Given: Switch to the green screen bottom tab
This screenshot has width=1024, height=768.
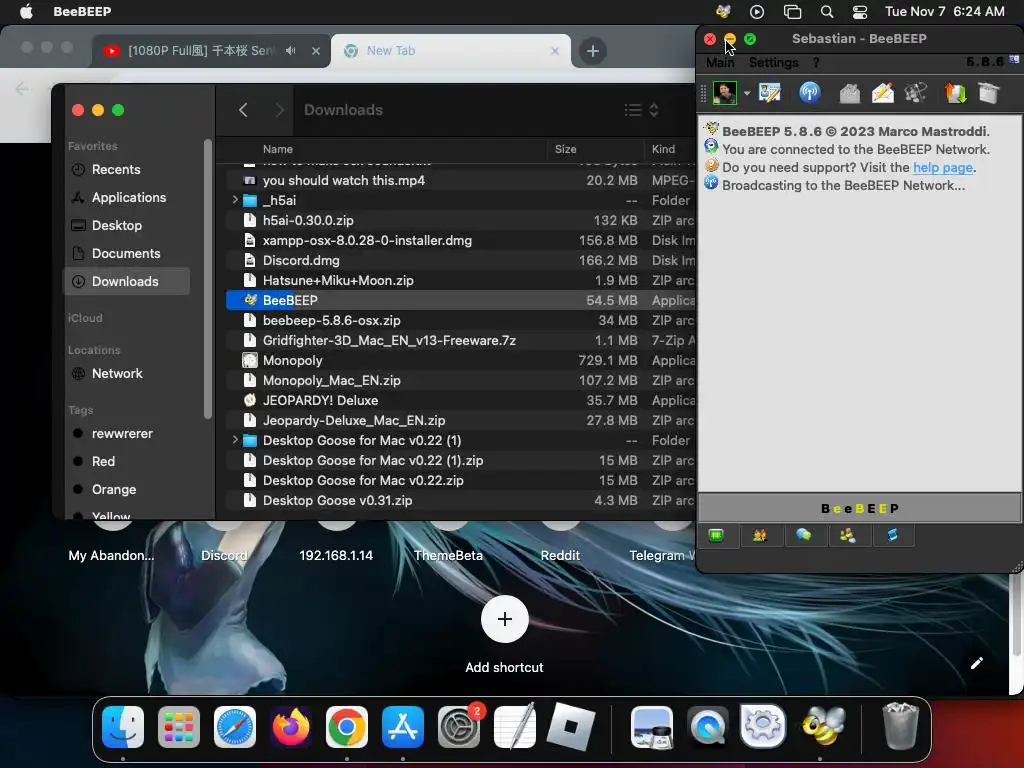Looking at the screenshot, I should [x=716, y=536].
